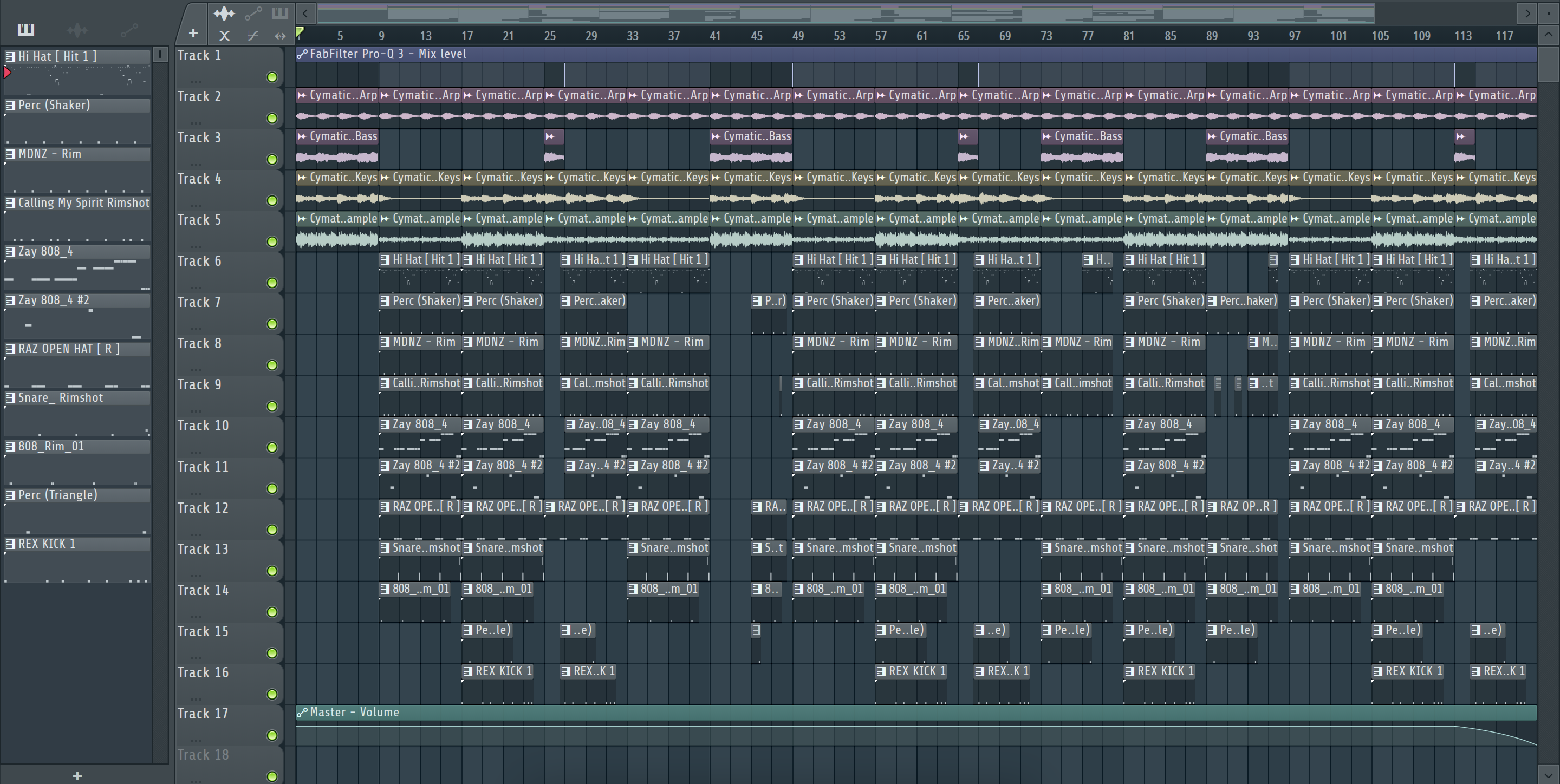Click the pattern icon of REX KICK 1 in picker
Viewport: 1560px width, 784px height.
pyautogui.click(x=10, y=544)
